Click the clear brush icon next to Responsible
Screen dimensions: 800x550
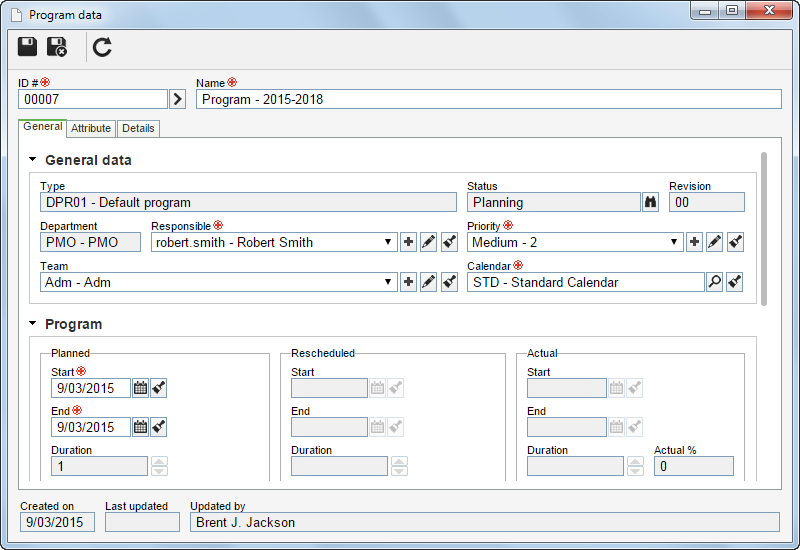coord(449,242)
